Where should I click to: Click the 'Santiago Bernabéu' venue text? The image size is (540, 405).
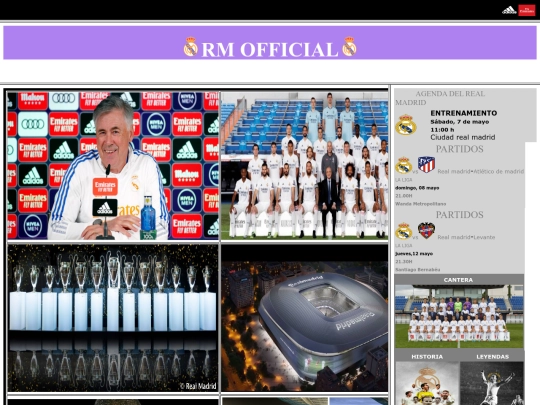(417, 269)
